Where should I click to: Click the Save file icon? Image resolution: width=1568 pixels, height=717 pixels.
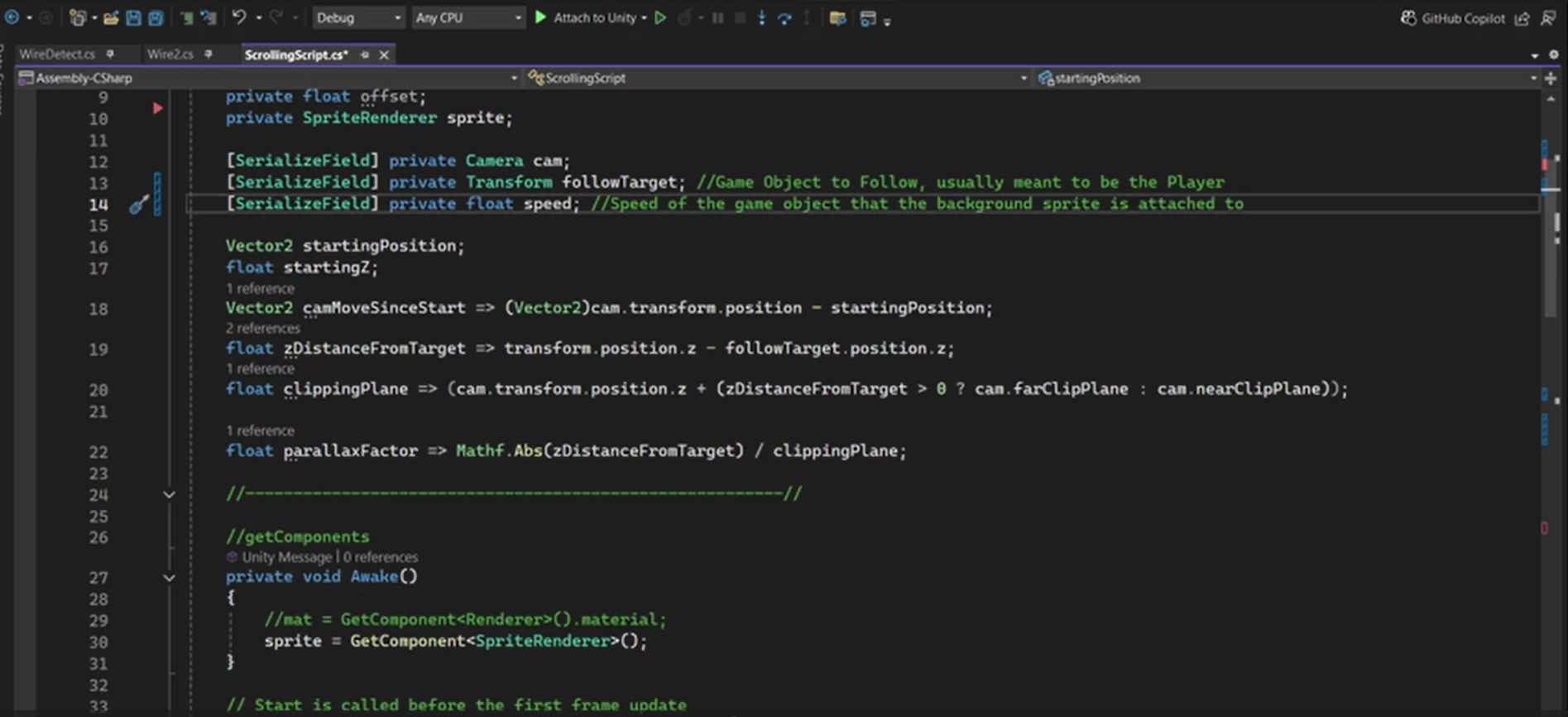133,17
